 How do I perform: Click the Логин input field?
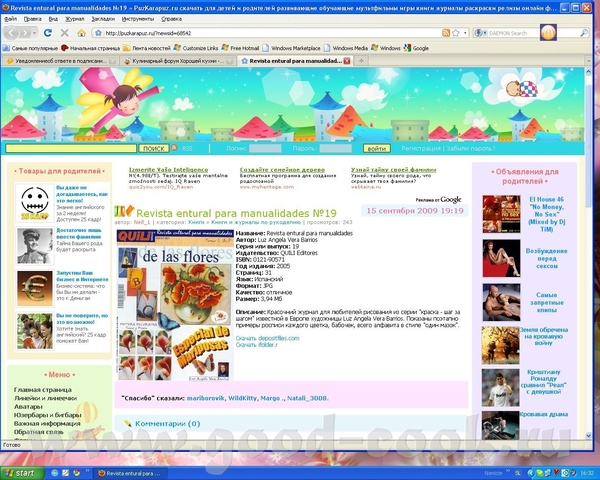[265, 149]
